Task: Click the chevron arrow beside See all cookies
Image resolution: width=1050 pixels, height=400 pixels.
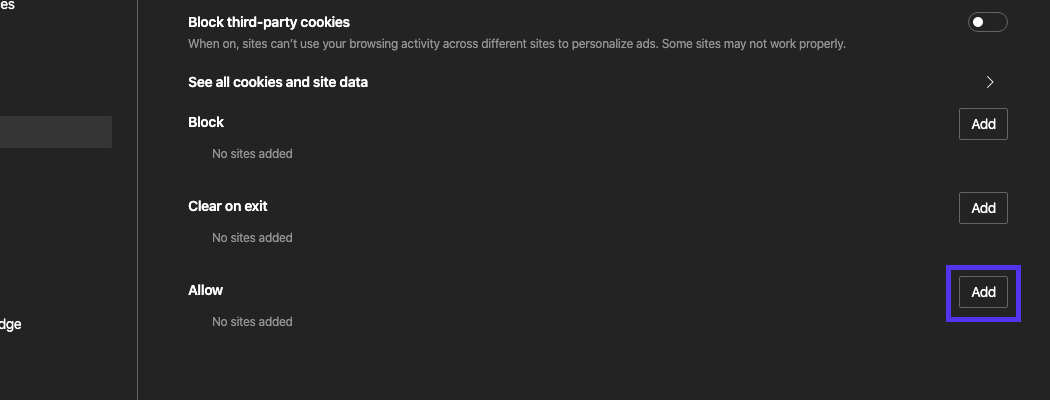Action: (x=990, y=82)
